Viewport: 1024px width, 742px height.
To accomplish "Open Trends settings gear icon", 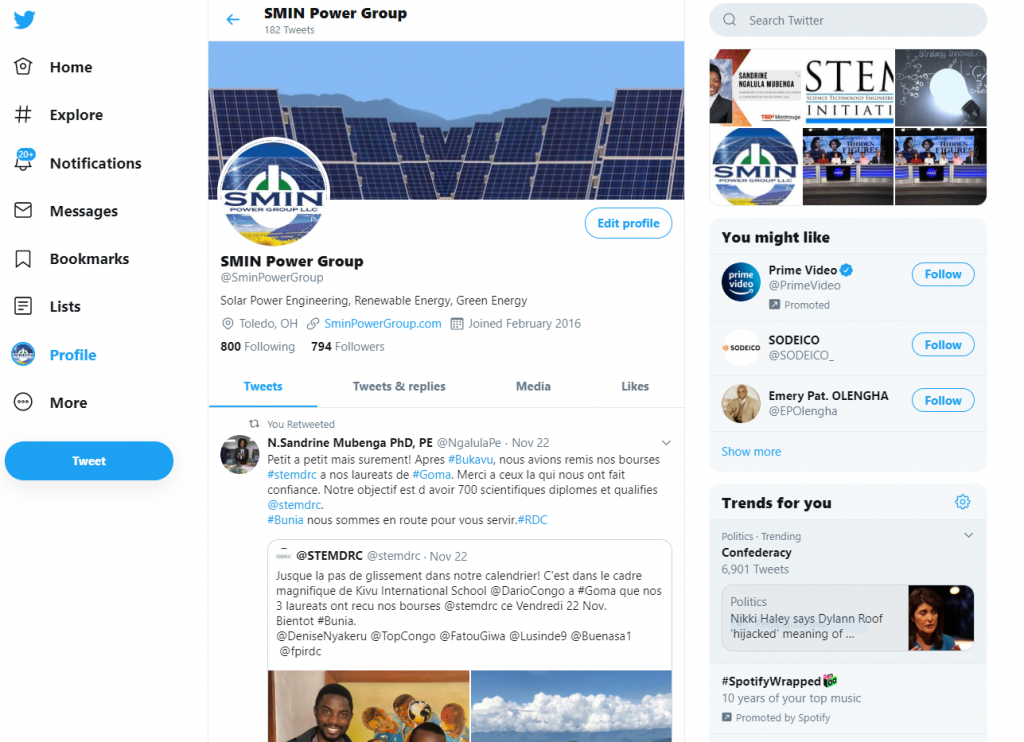I will (962, 502).
